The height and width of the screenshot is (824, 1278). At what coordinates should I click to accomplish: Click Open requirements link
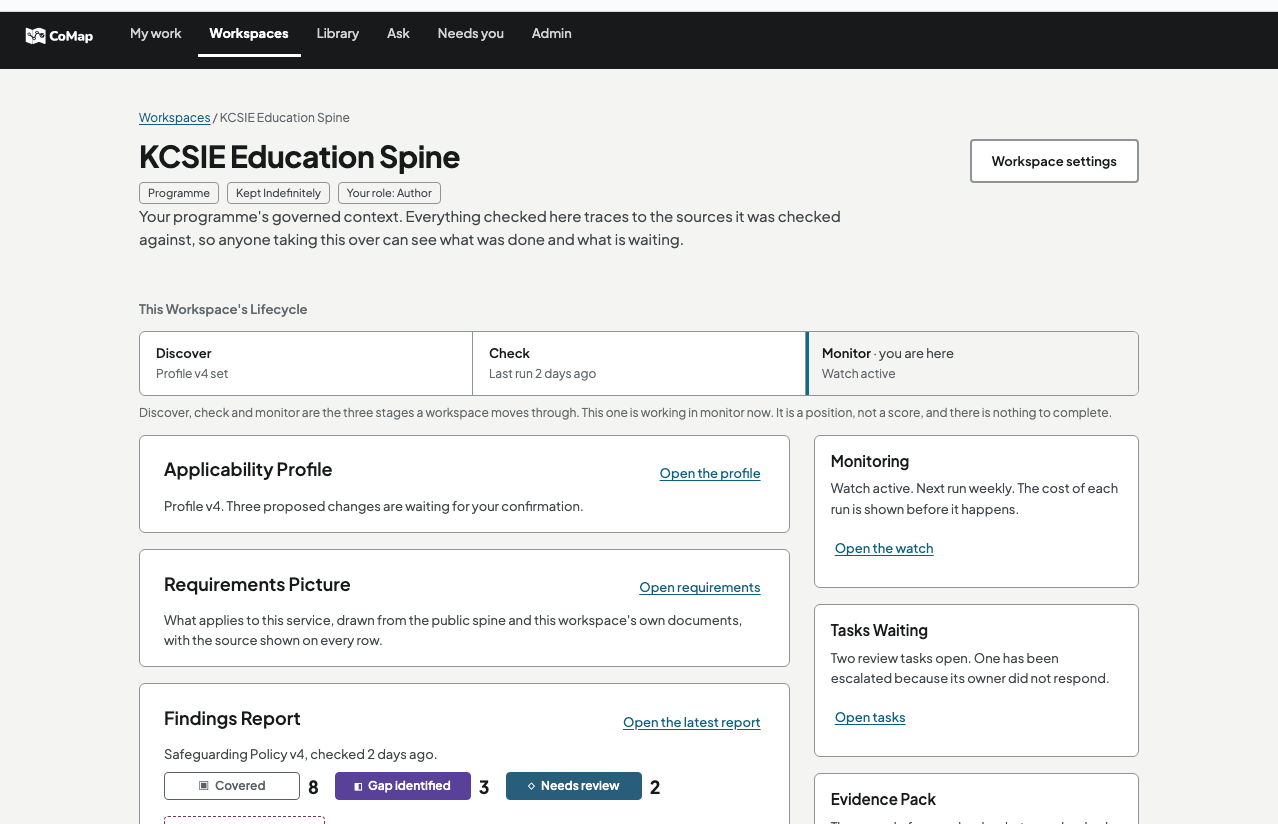[700, 588]
